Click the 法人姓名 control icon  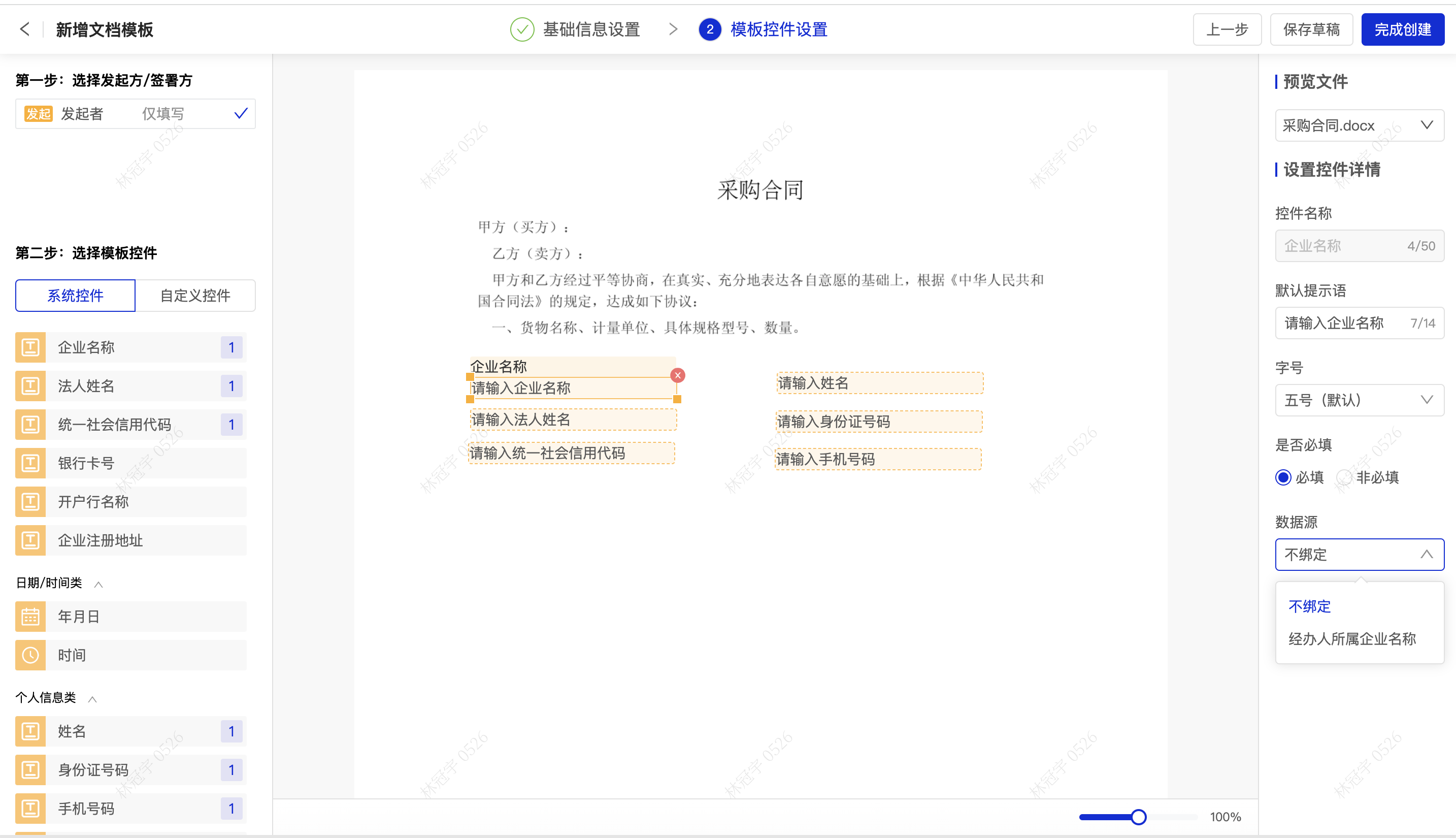(x=30, y=386)
